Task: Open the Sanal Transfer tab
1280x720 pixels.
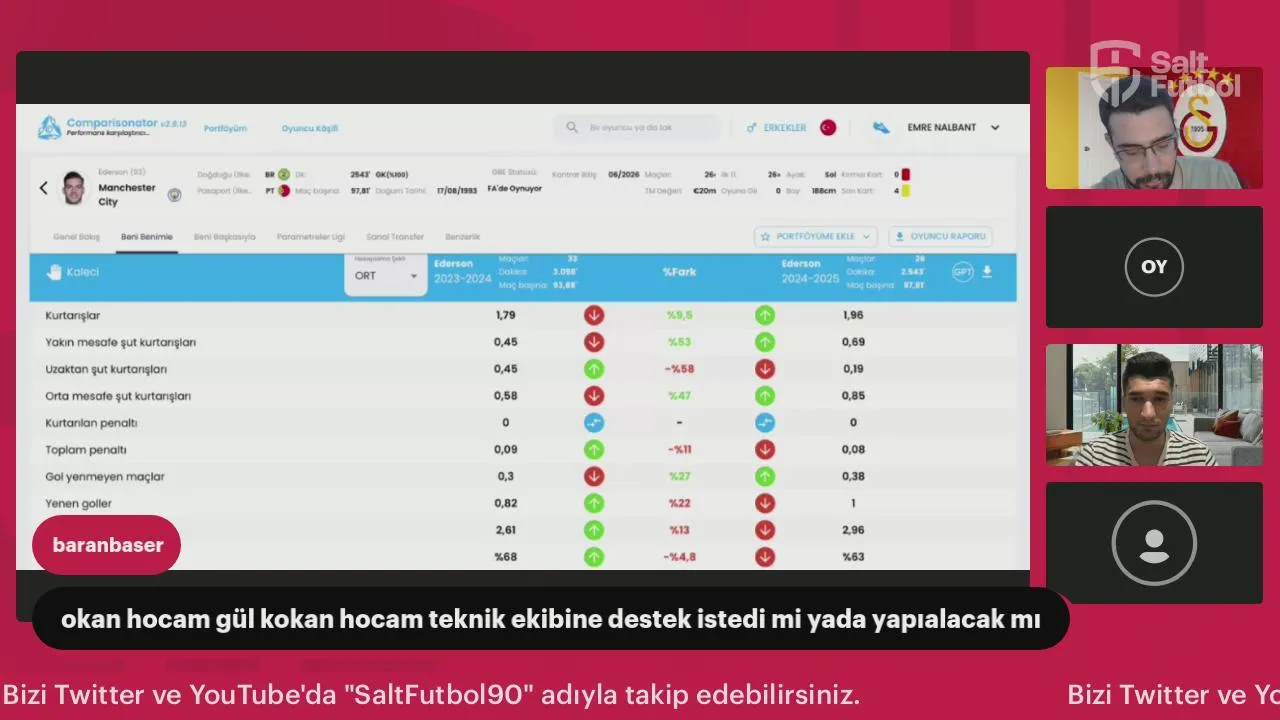Action: pyautogui.click(x=395, y=237)
